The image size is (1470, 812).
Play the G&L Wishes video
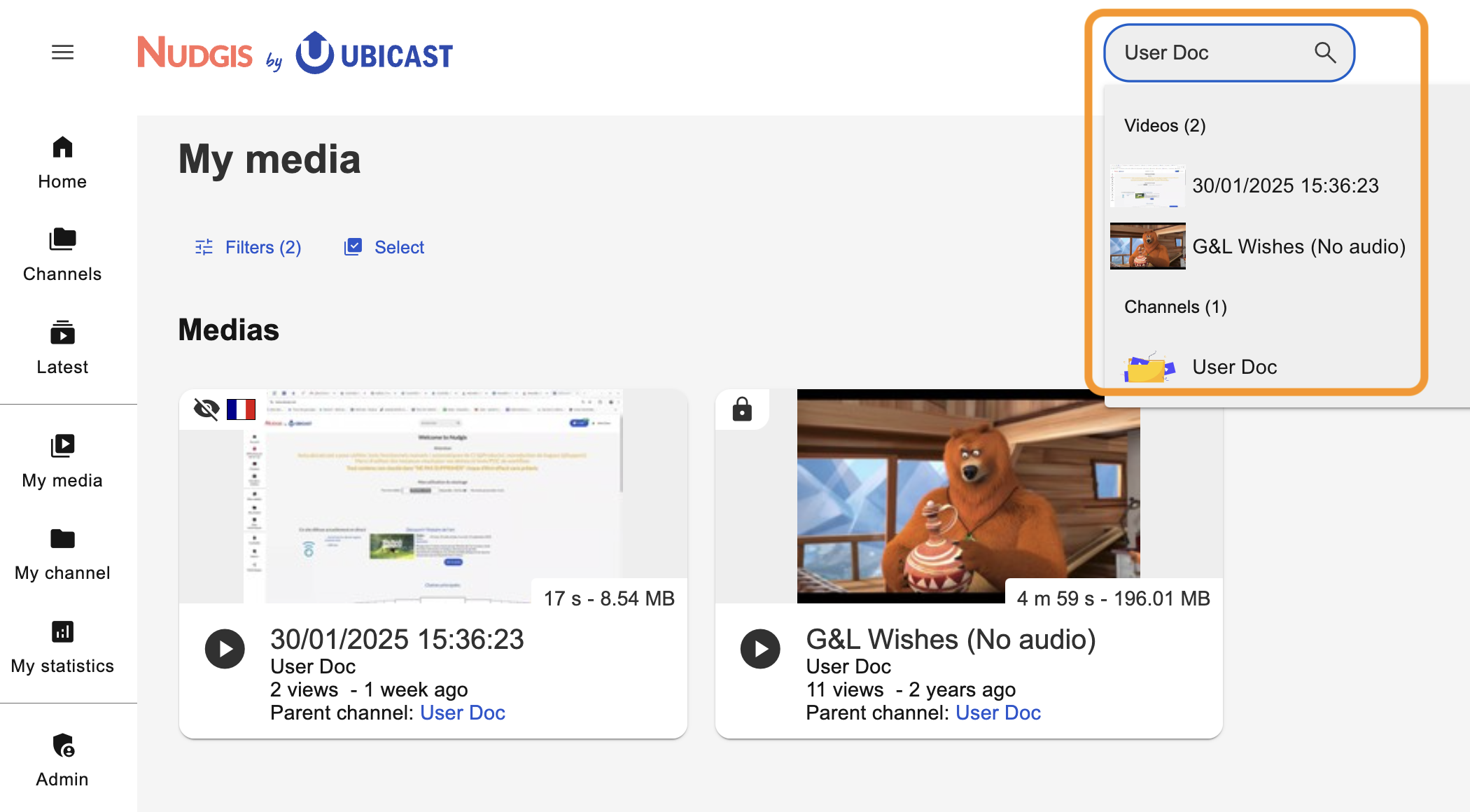[x=760, y=649]
